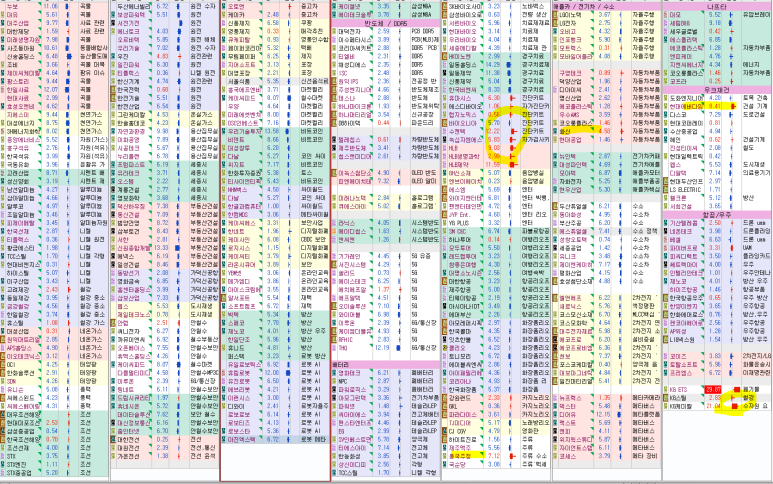
Task: Click the 현대공업 stock name
Action: pos(570,139)
